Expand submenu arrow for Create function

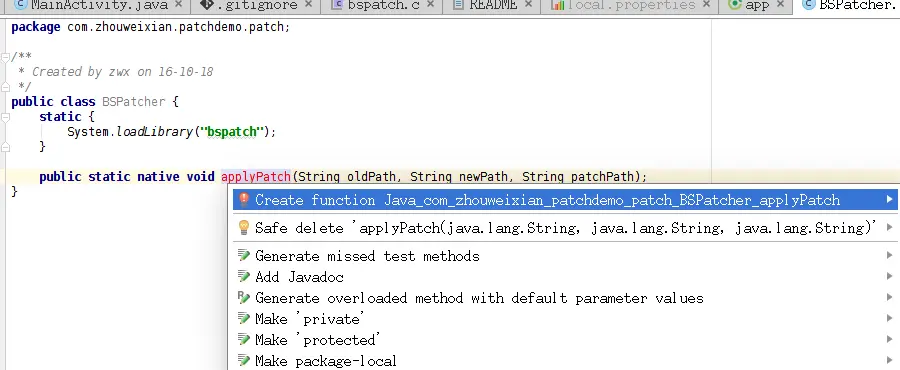(890, 200)
